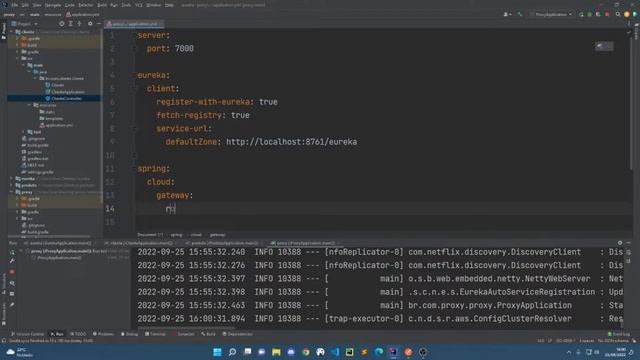
Task: Click the wrench icon in Run panel
Action: (12, 261)
